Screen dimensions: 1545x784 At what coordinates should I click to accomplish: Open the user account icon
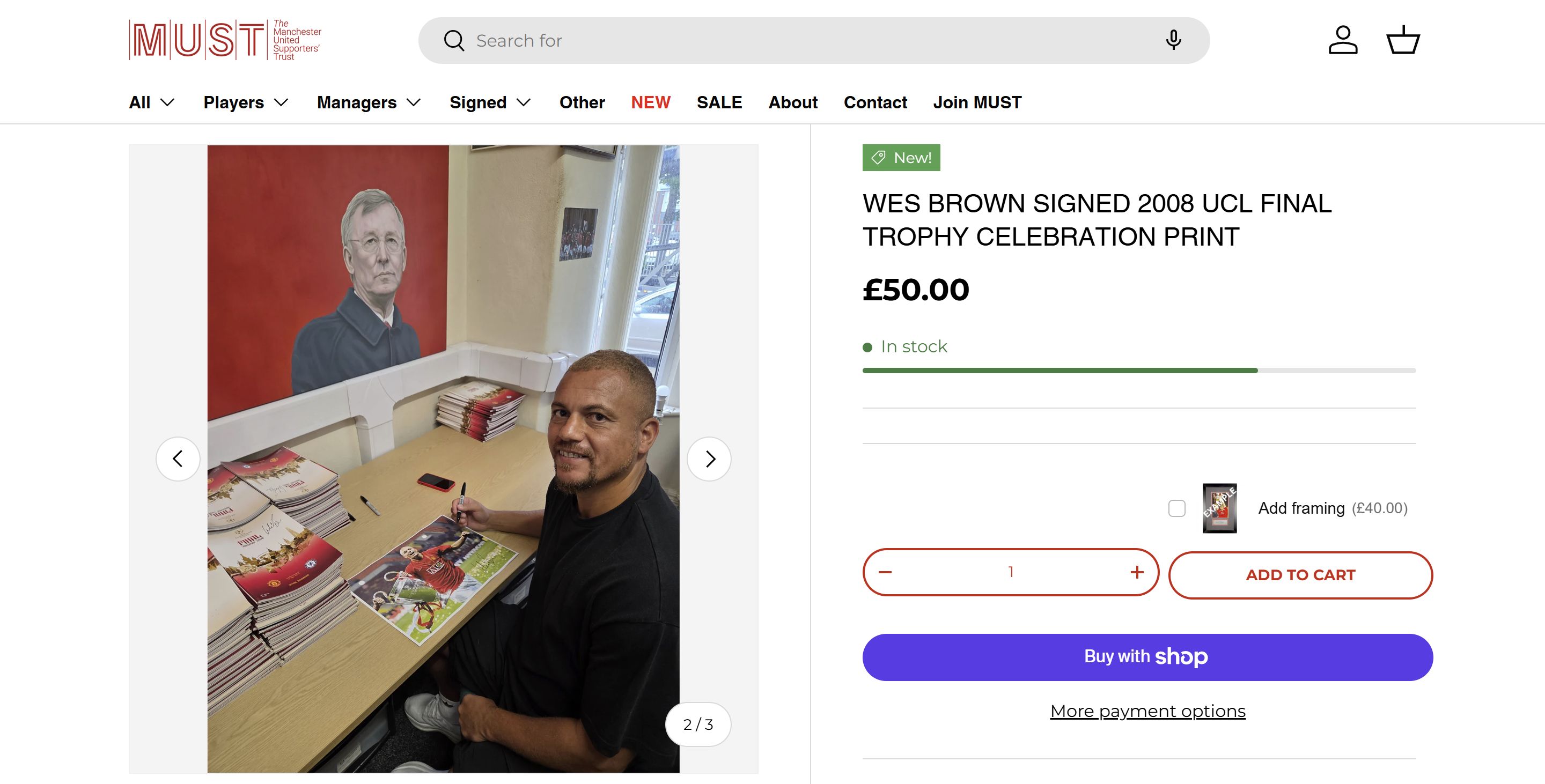tap(1342, 40)
